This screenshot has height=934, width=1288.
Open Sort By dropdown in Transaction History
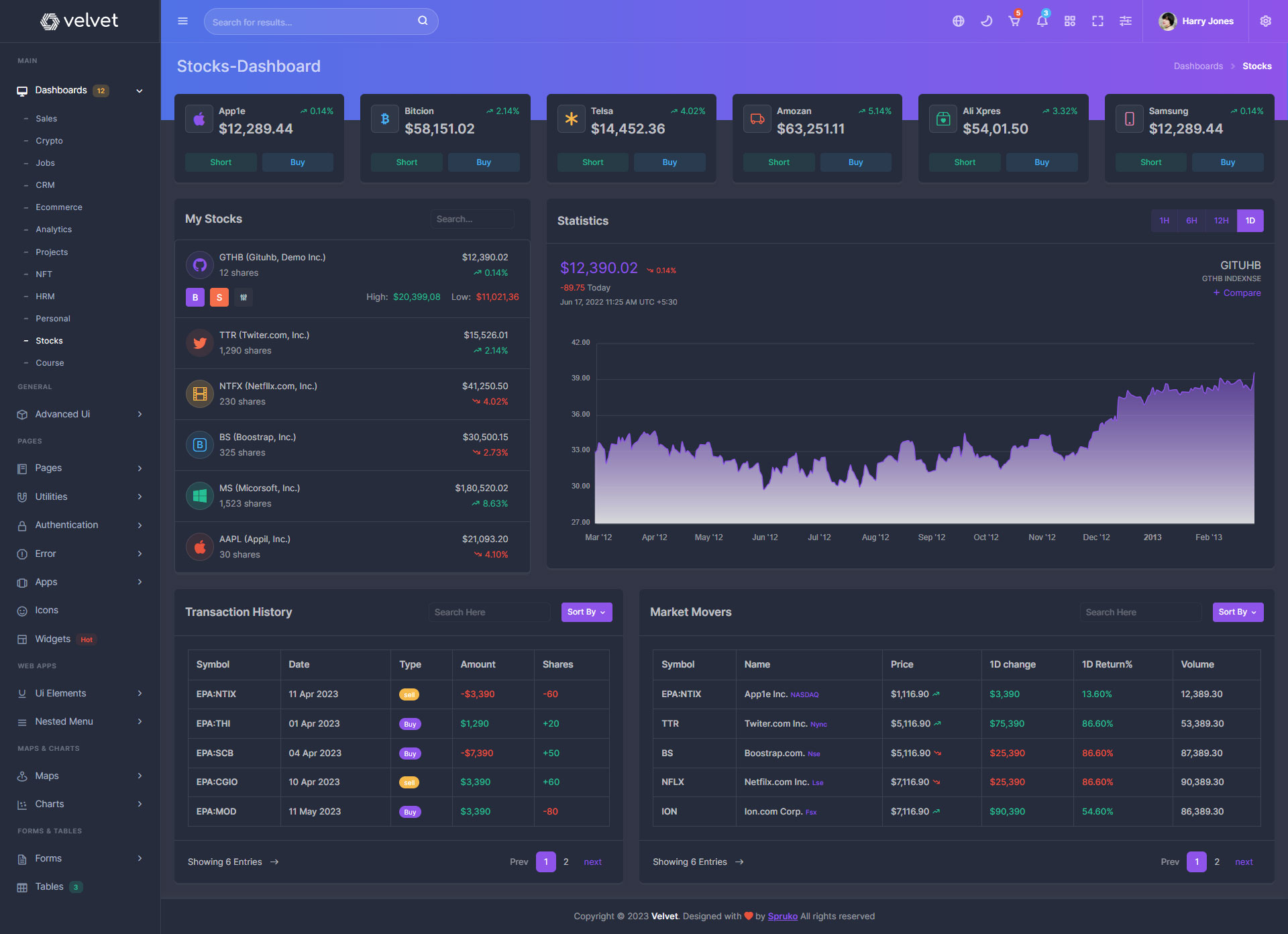[x=586, y=612]
